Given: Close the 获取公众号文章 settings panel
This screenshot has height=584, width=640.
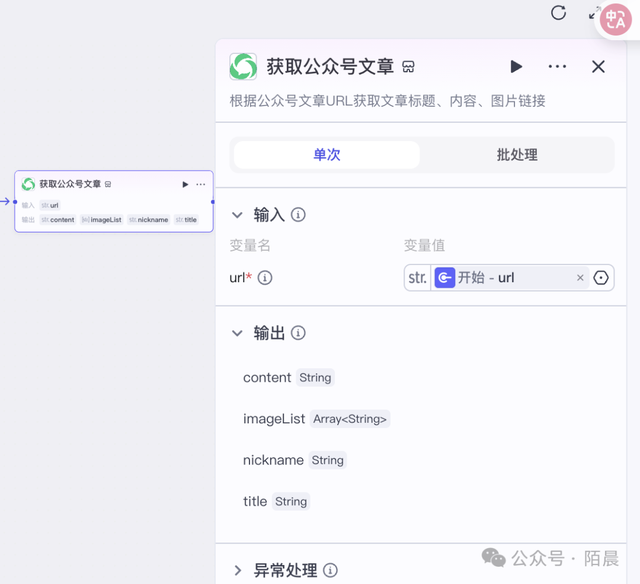Looking at the screenshot, I should 598,67.
